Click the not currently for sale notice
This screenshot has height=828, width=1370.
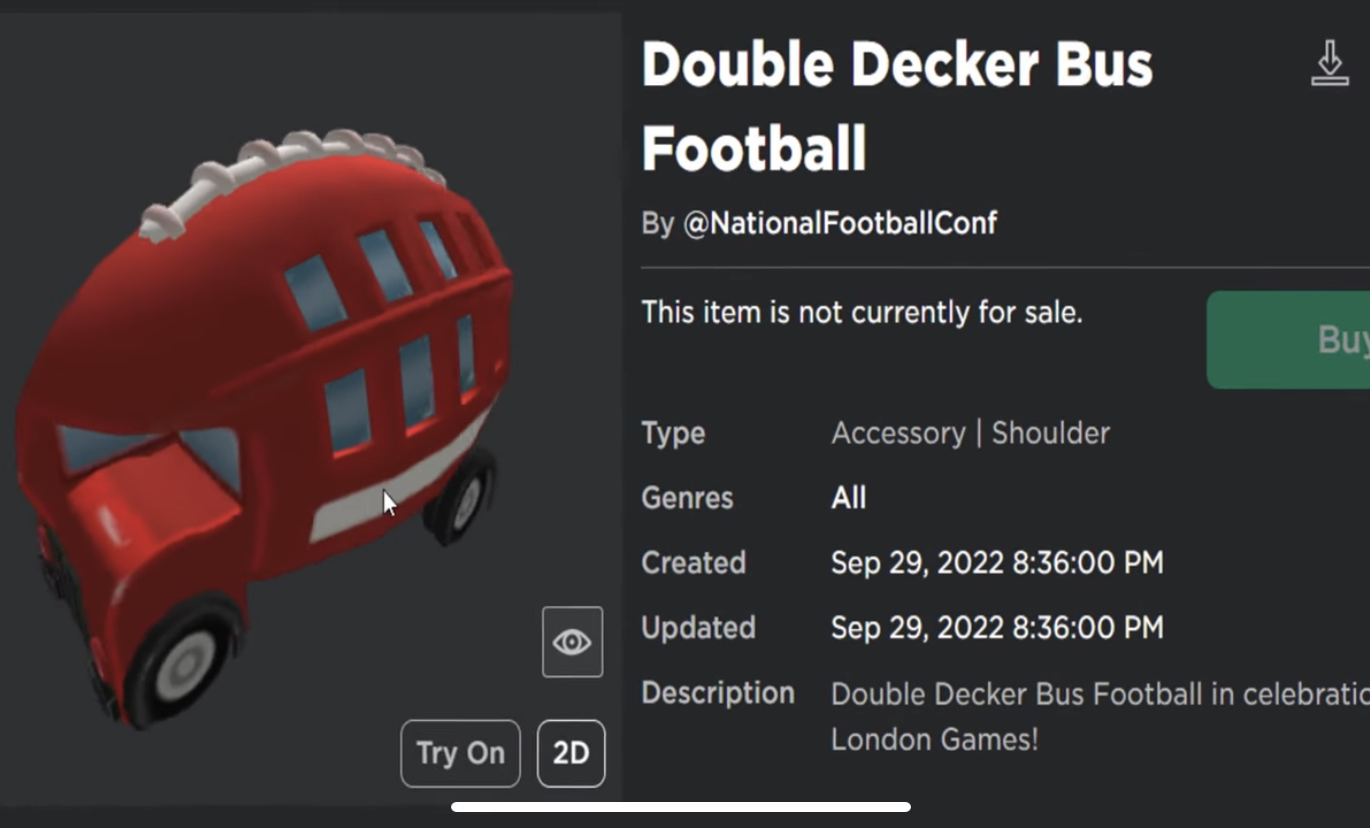click(x=862, y=313)
